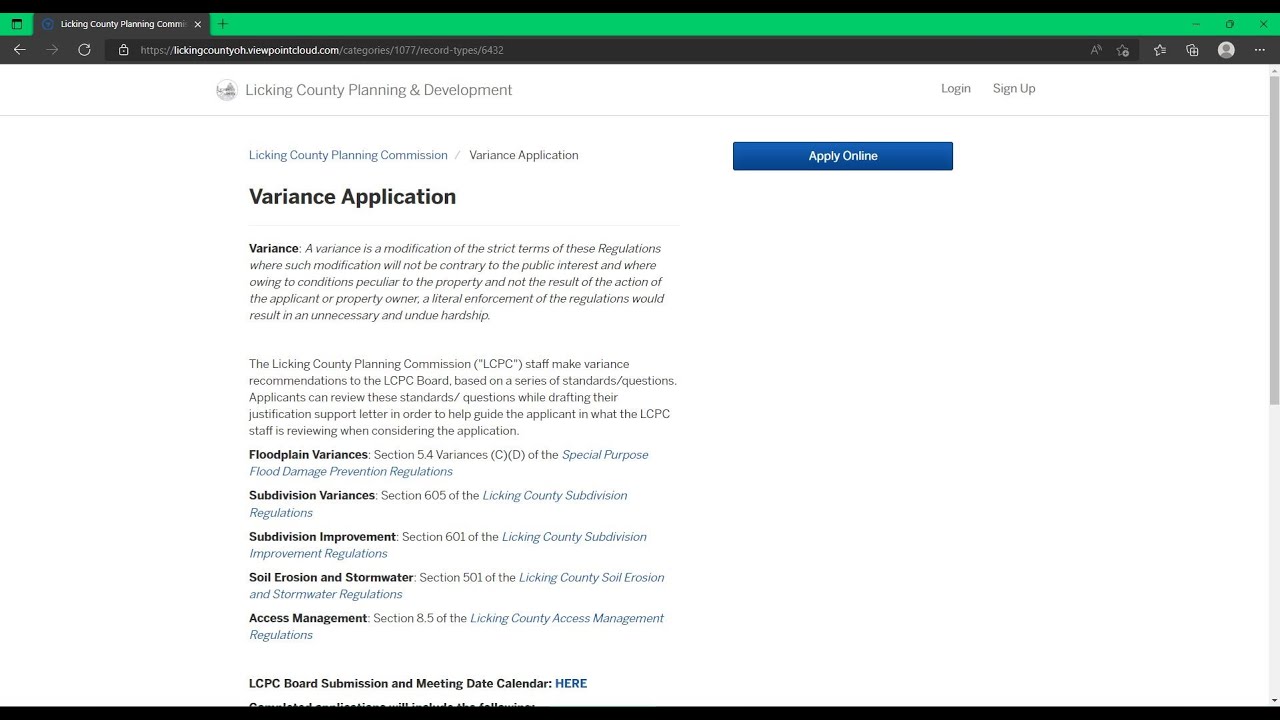Click the Soil Erosion and Stormwater bold label
Image resolution: width=1280 pixels, height=720 pixels.
click(331, 578)
